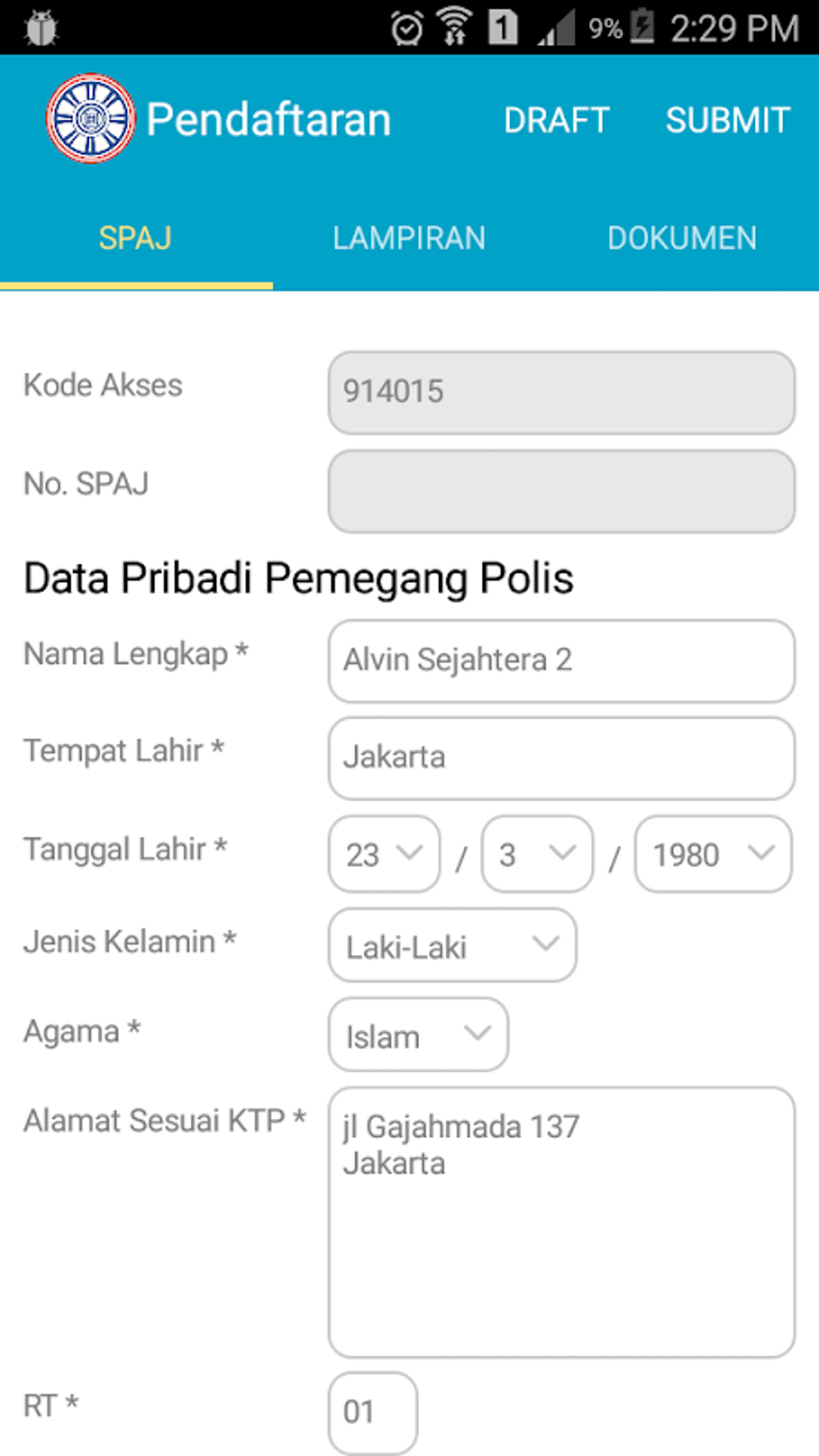819x1456 pixels.
Task: Click the Alamat Sesuai KTP text area
Action: click(x=561, y=1221)
